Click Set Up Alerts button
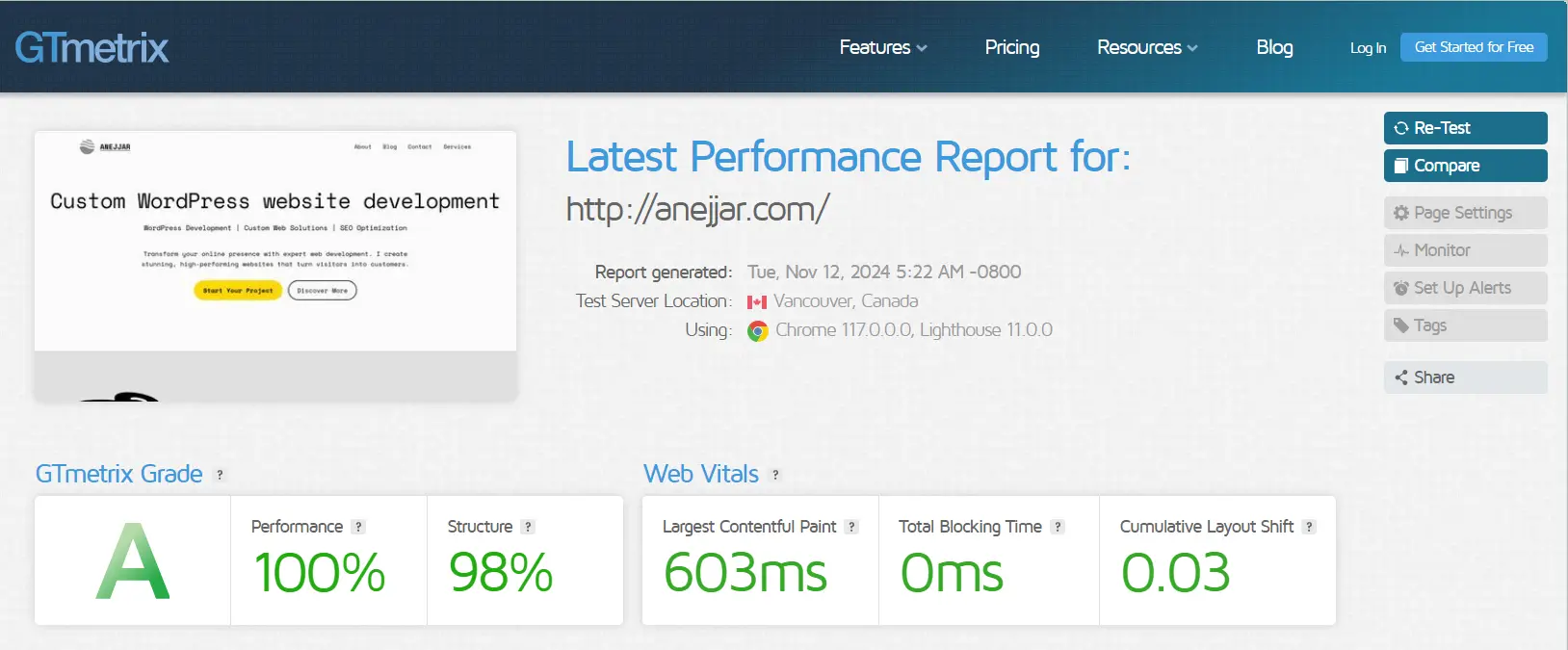The width and height of the screenshot is (1568, 650). pos(1465,288)
